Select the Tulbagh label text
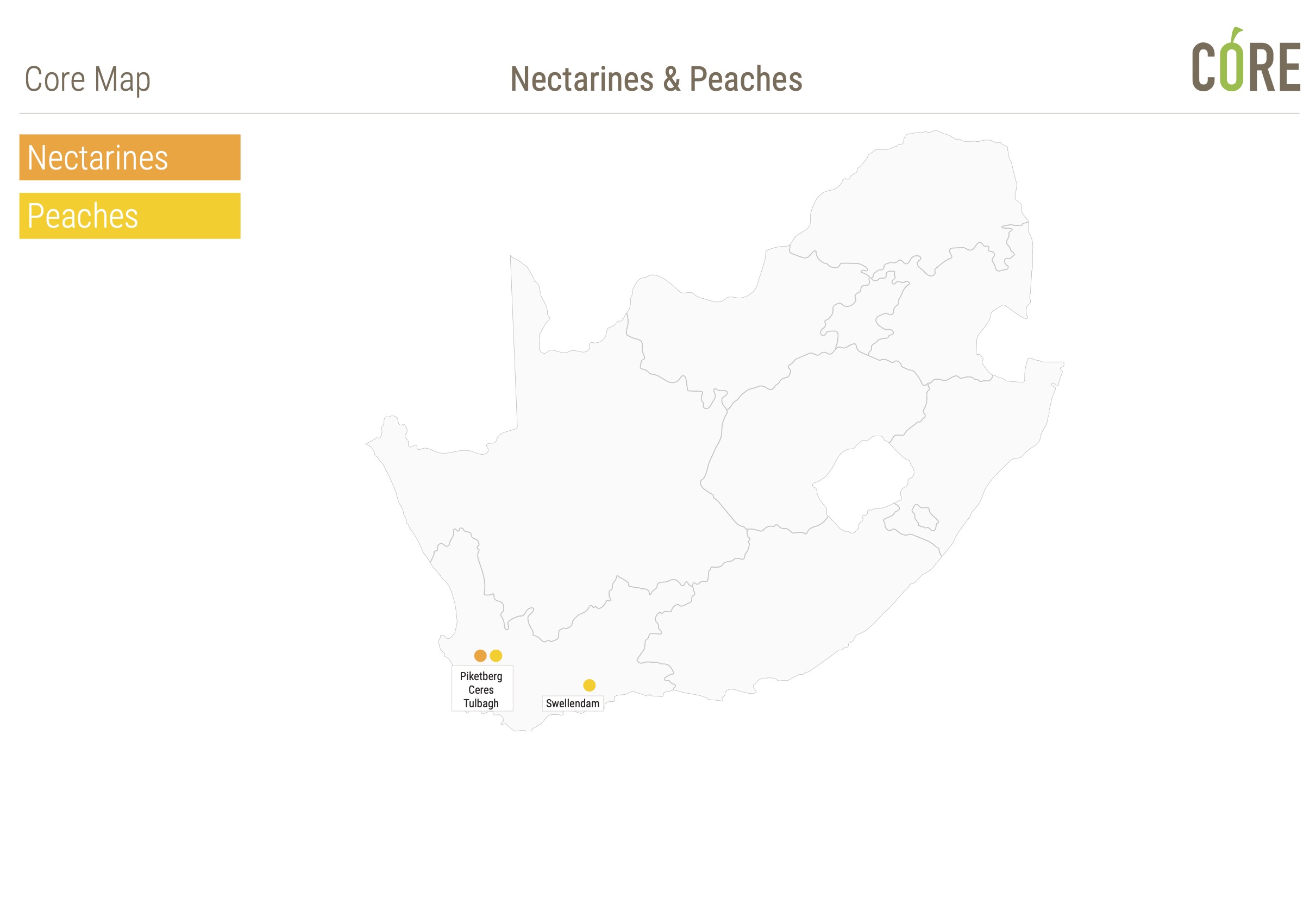 481,703
